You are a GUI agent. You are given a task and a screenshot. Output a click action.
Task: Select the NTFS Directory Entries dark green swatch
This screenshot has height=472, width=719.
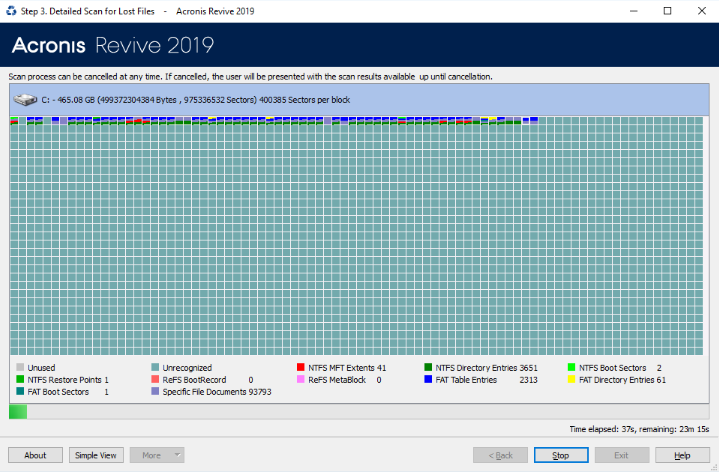pos(428,367)
